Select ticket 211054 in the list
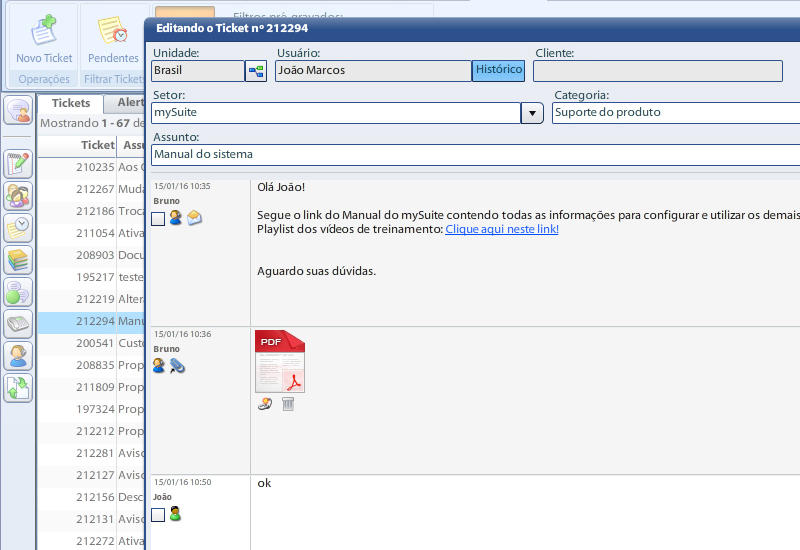Image resolution: width=800 pixels, height=550 pixels. (92, 233)
